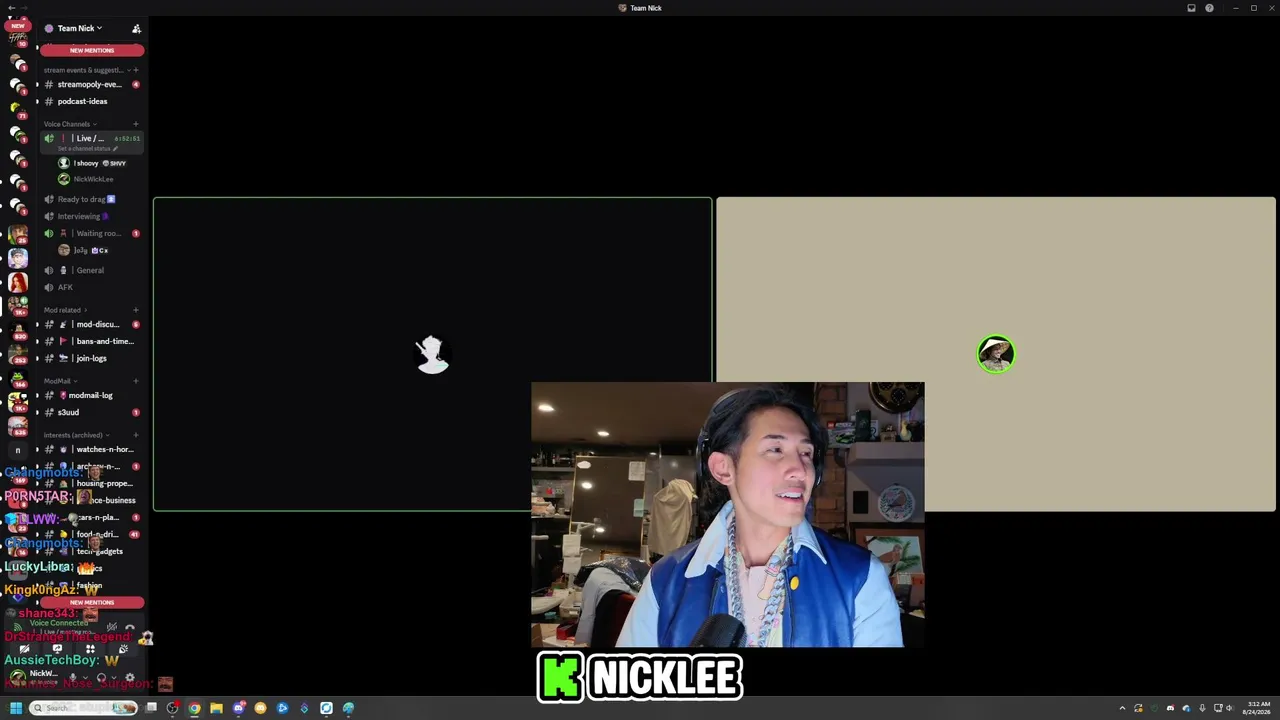This screenshot has height=720, width=1280.
Task: Join the Interviewing voice channel
Action: click(90, 216)
